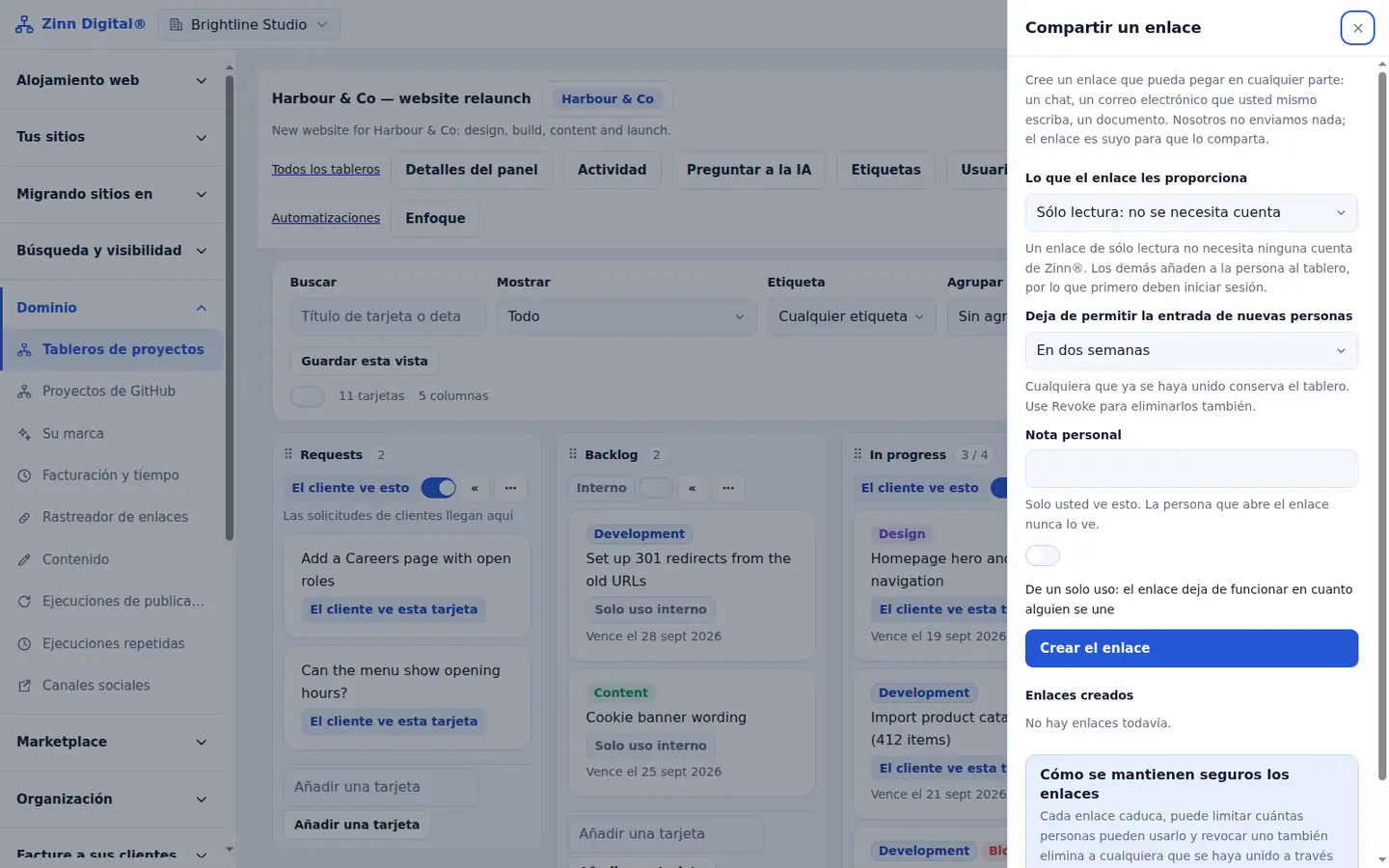1389x868 pixels.
Task: Click building icon in Brightline Studio selector
Action: tap(176, 25)
